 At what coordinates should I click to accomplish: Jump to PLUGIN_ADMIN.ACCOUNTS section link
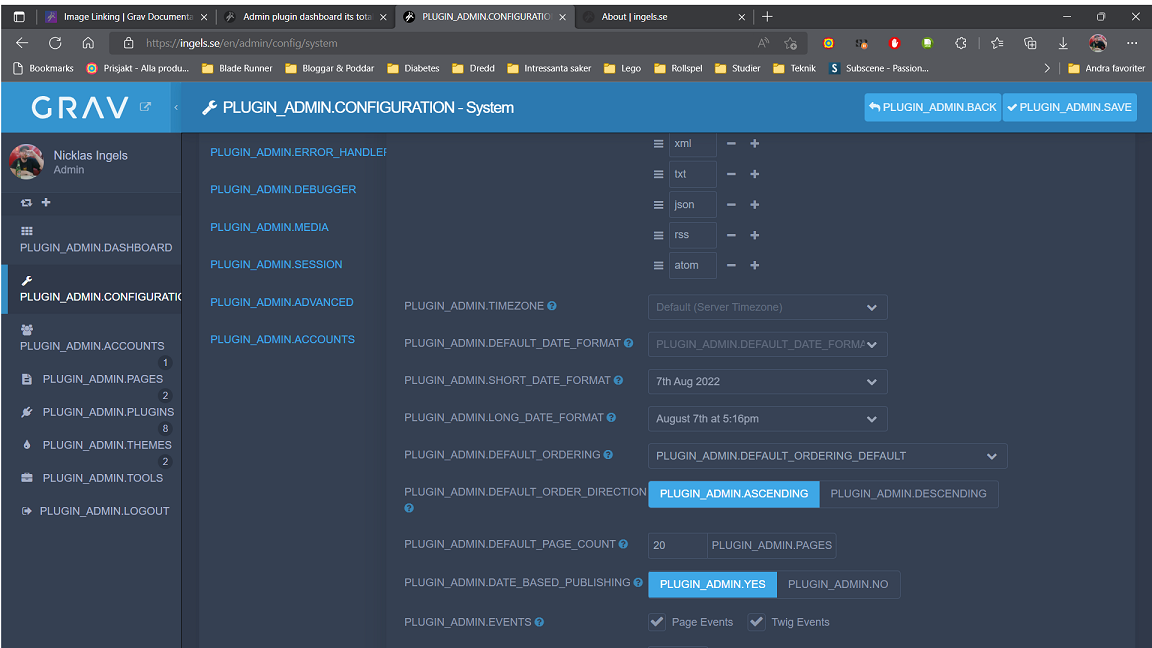point(282,339)
